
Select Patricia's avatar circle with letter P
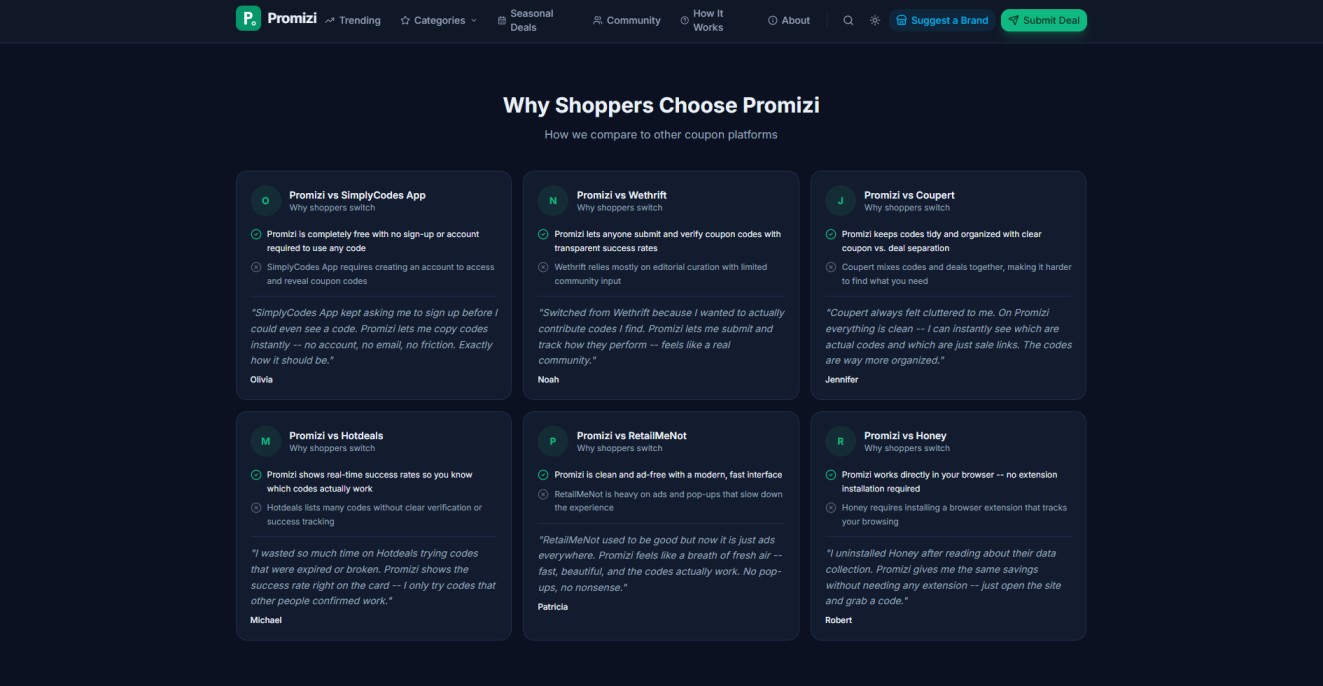pos(552,441)
